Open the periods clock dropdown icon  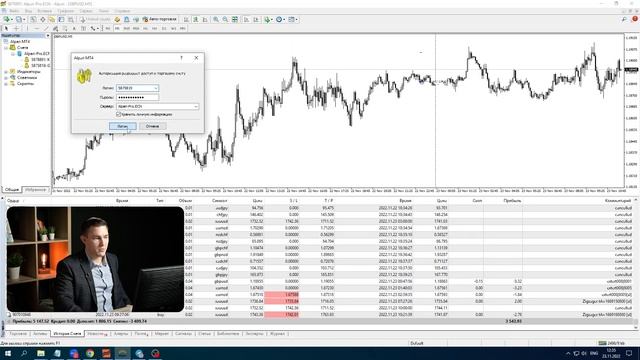click(x=280, y=19)
